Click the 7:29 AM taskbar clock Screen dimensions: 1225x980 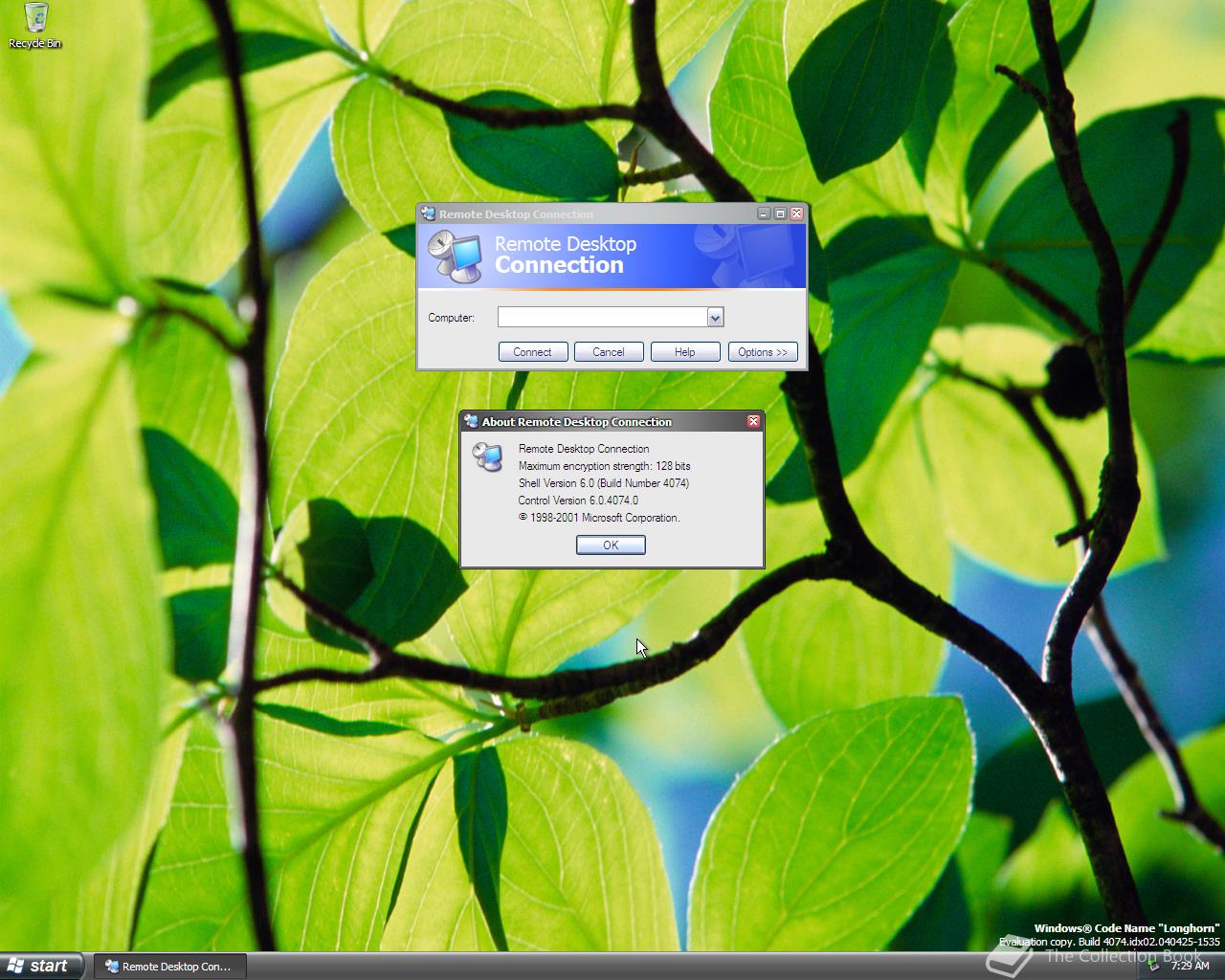point(1190,966)
